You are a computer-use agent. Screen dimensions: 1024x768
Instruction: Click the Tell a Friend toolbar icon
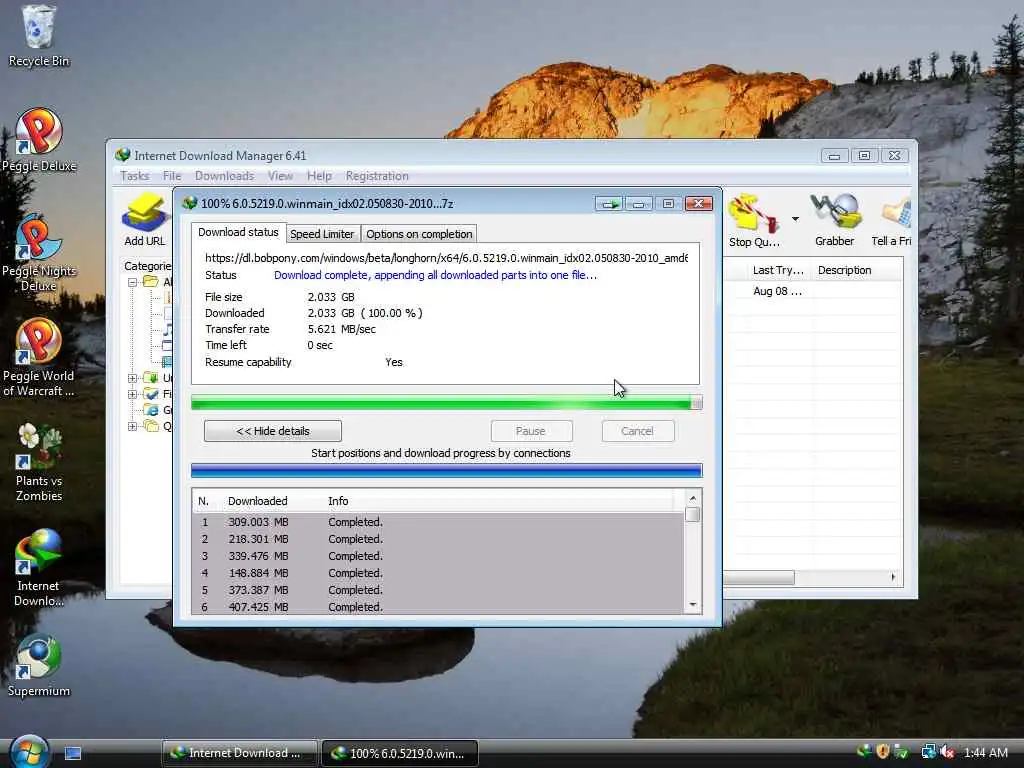[x=893, y=220]
